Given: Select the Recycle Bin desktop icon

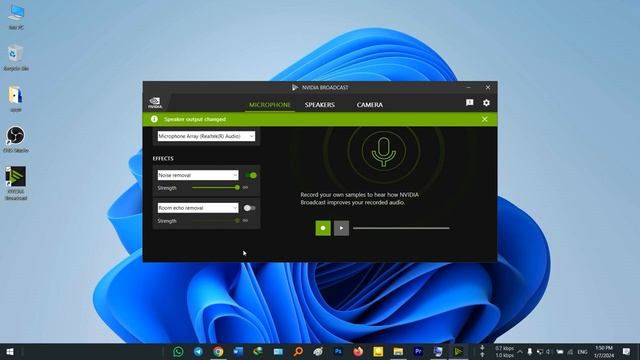Looking at the screenshot, I should [x=16, y=58].
